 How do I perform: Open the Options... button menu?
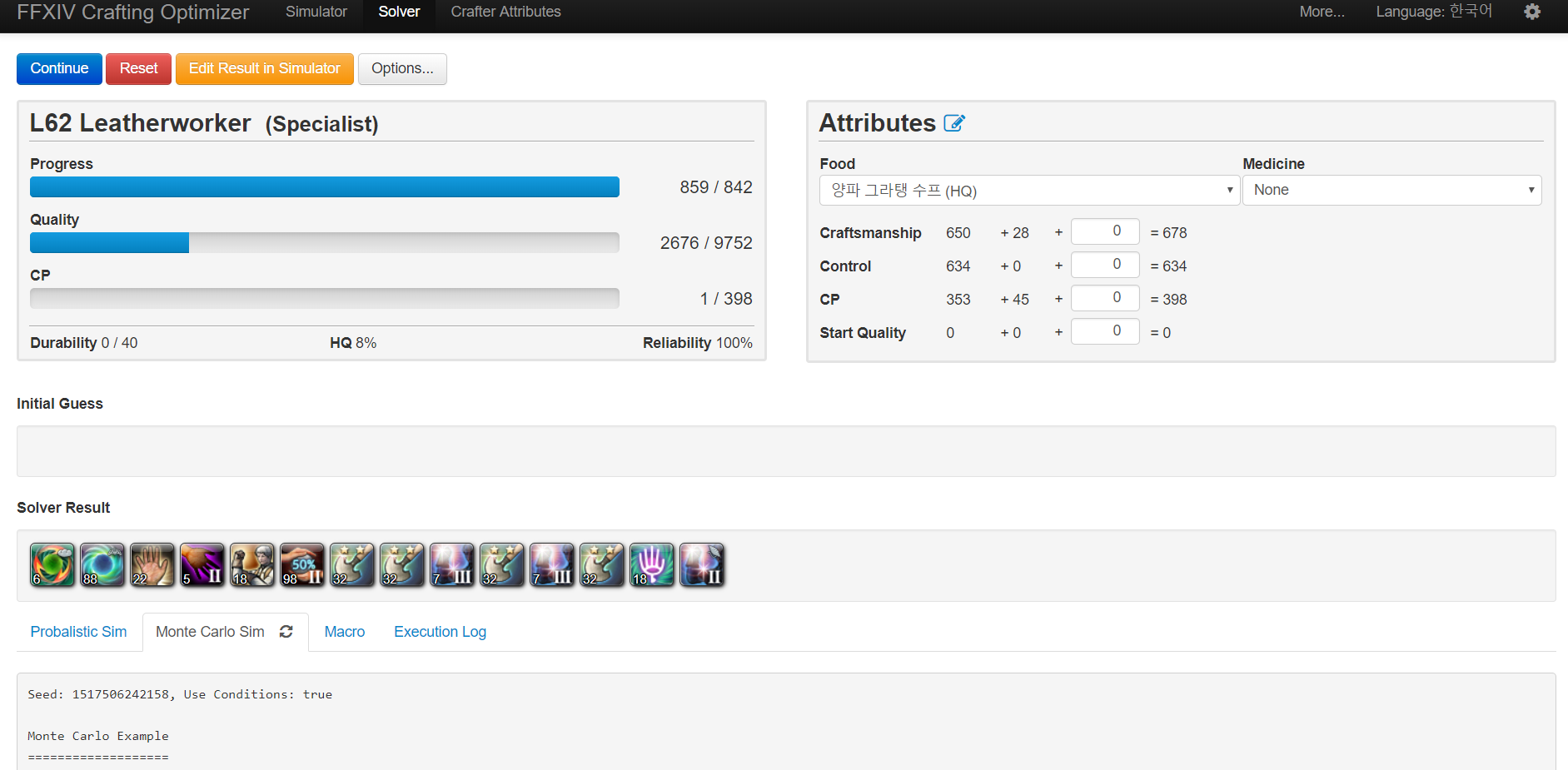[x=402, y=68]
